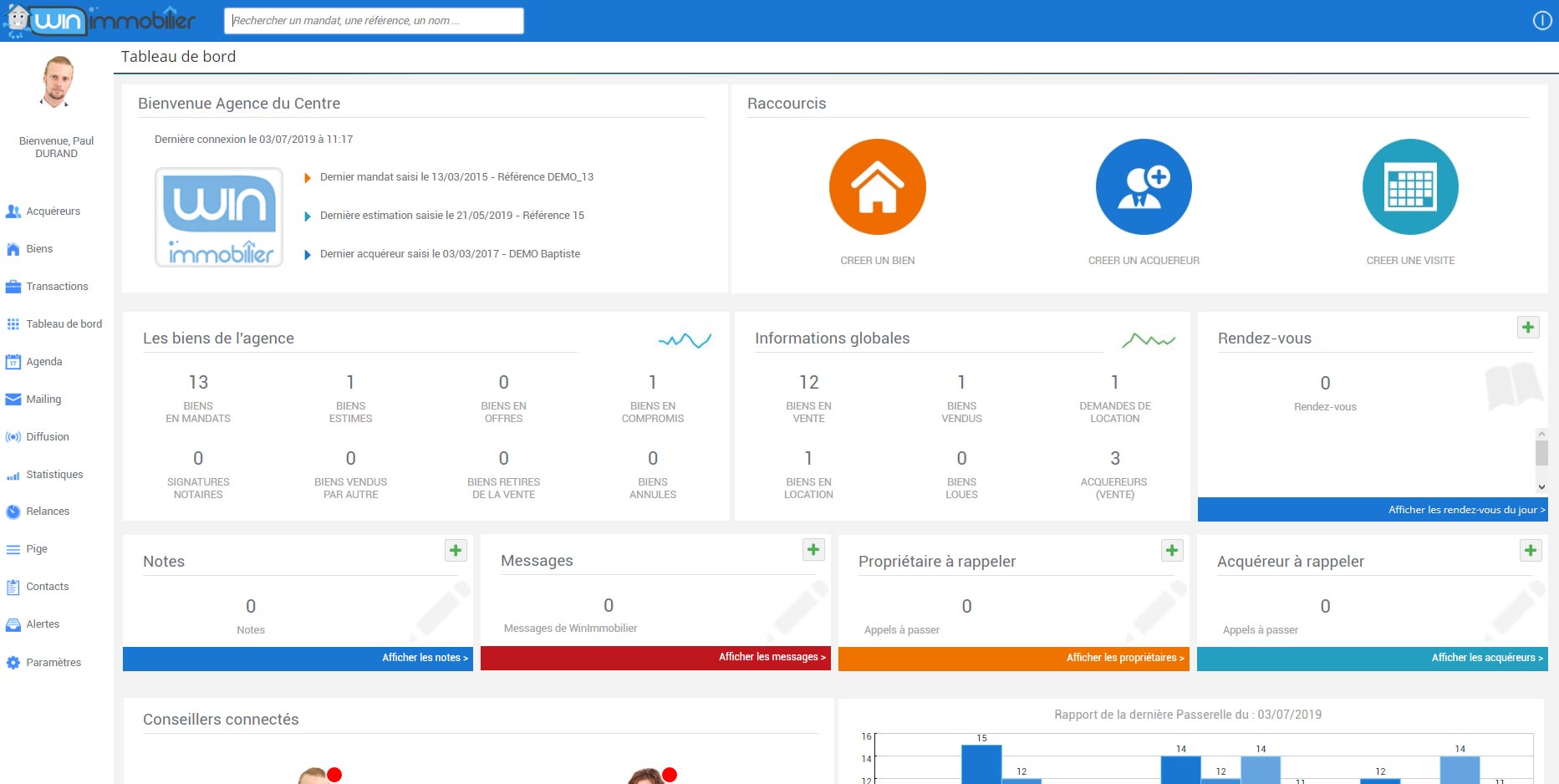Click the CREER UN BIEN label
The height and width of the screenshot is (784, 1559).
877,261
